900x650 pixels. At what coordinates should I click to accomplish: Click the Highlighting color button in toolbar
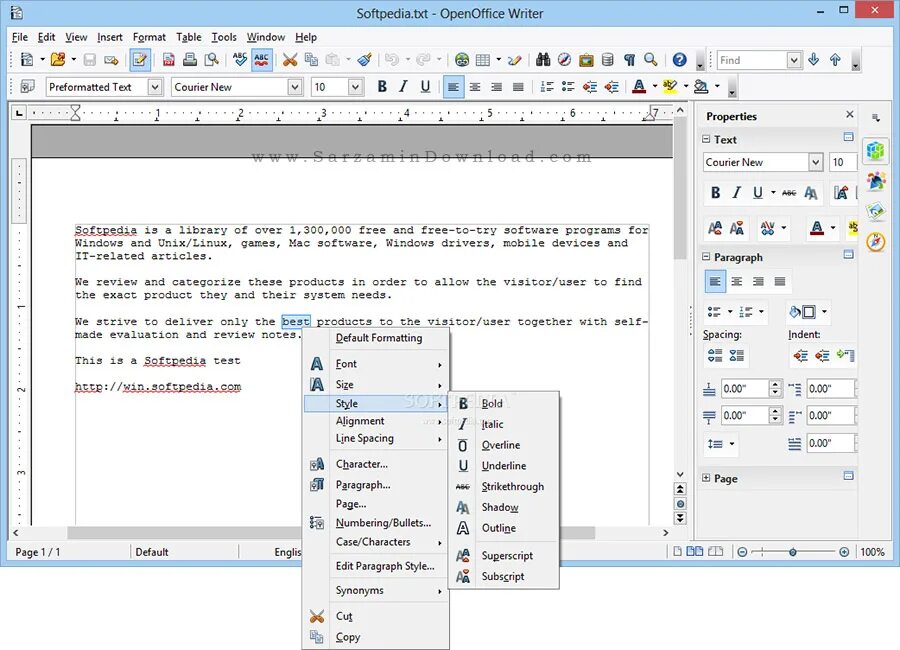(x=670, y=87)
